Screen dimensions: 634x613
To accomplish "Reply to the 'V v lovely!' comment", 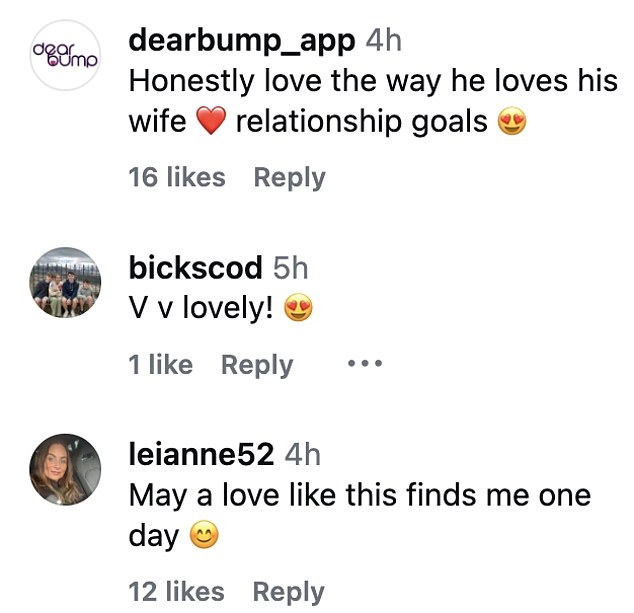I will (x=257, y=365).
